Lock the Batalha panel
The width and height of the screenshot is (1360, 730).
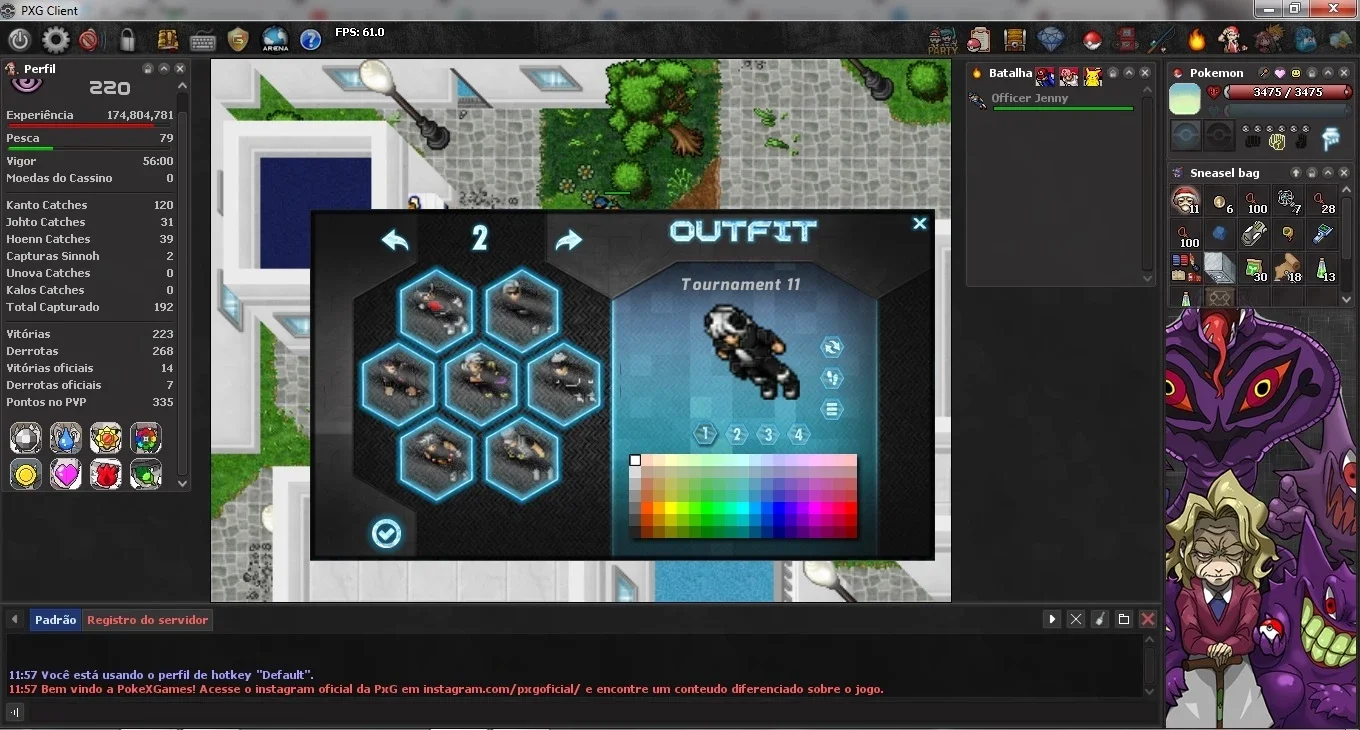pyautogui.click(x=1113, y=73)
